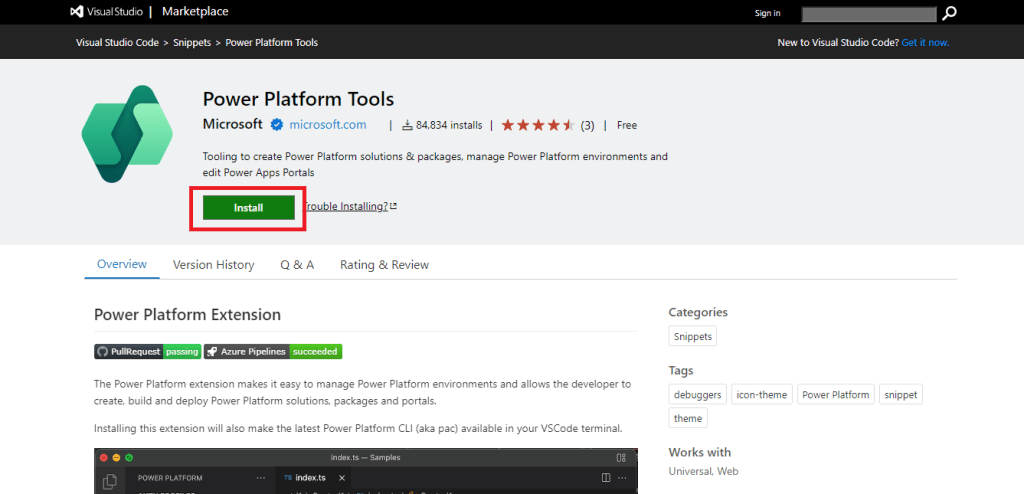The height and width of the screenshot is (494, 1024).
Task: Click the star rating icons
Action: tap(537, 125)
